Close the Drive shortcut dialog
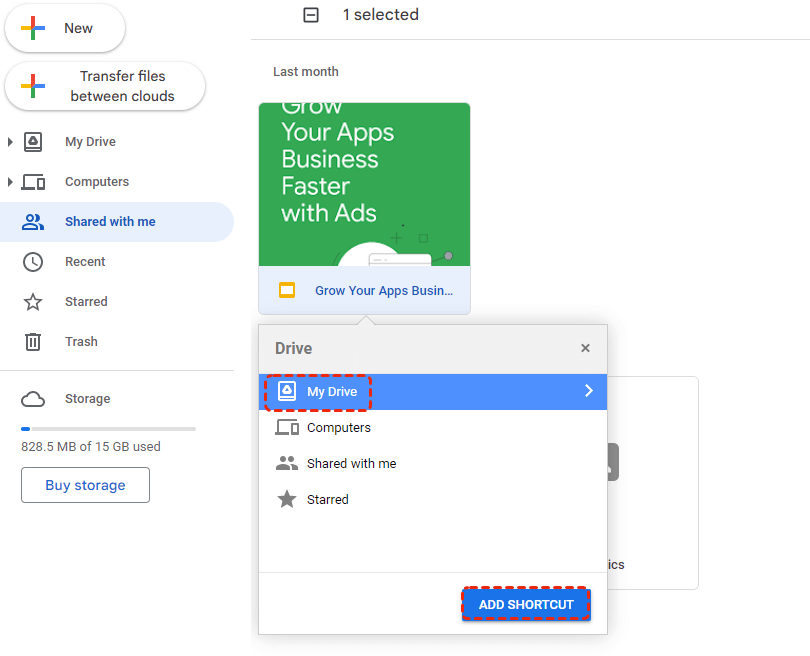Image resolution: width=810 pixels, height=656 pixels. pos(585,348)
